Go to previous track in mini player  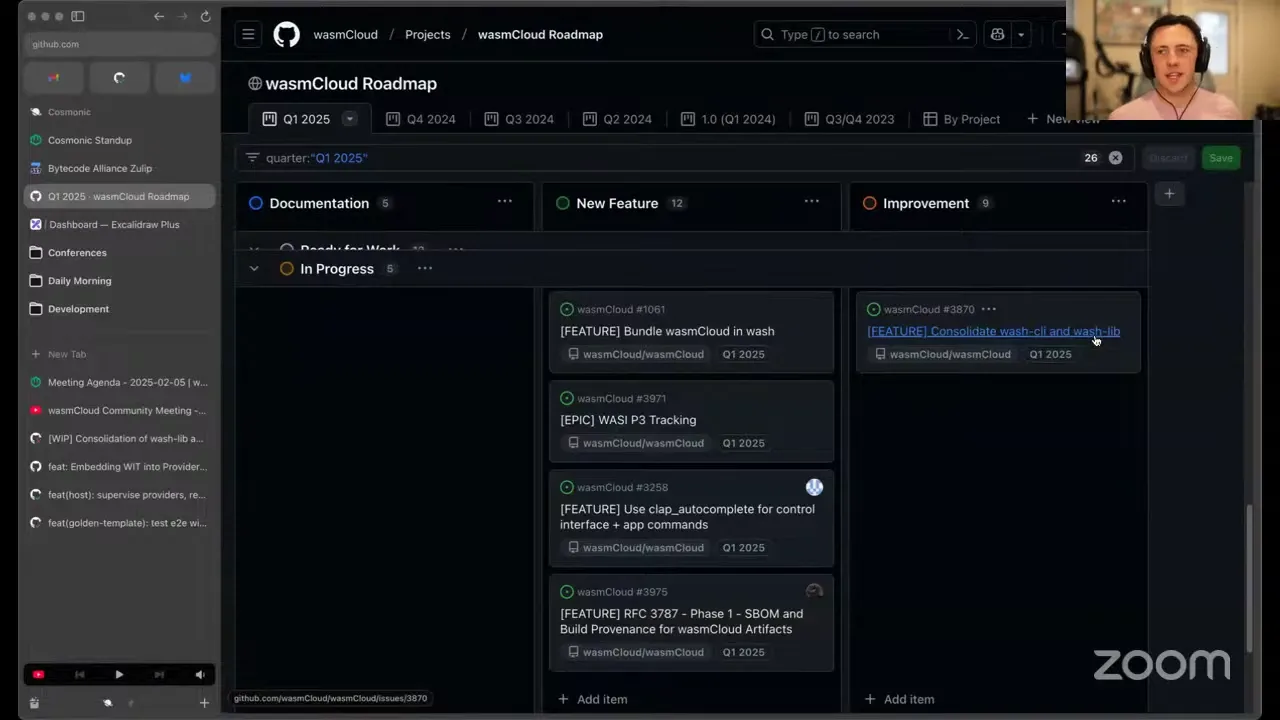click(x=79, y=675)
